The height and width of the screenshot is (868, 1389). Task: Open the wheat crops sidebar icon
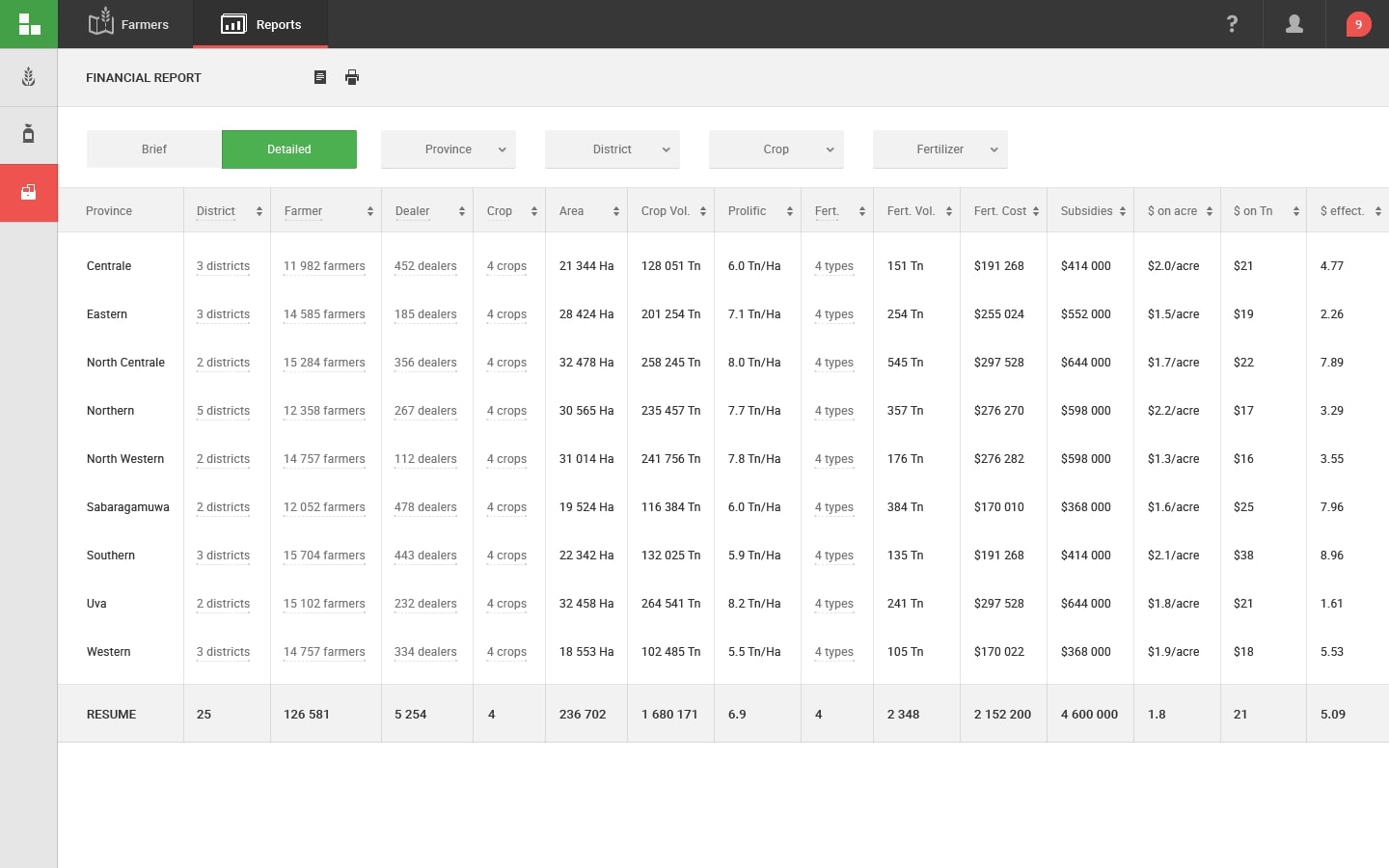(x=29, y=77)
